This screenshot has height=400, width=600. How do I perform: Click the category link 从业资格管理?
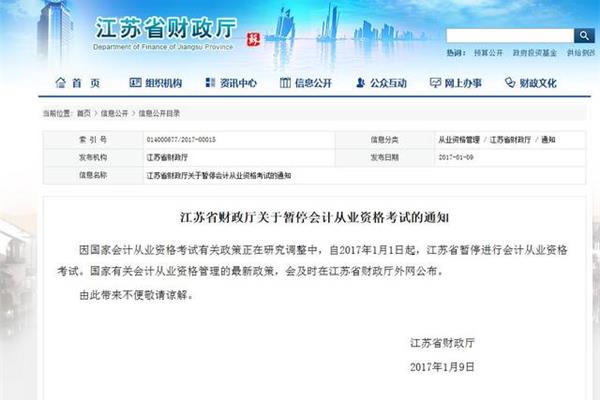(459, 140)
